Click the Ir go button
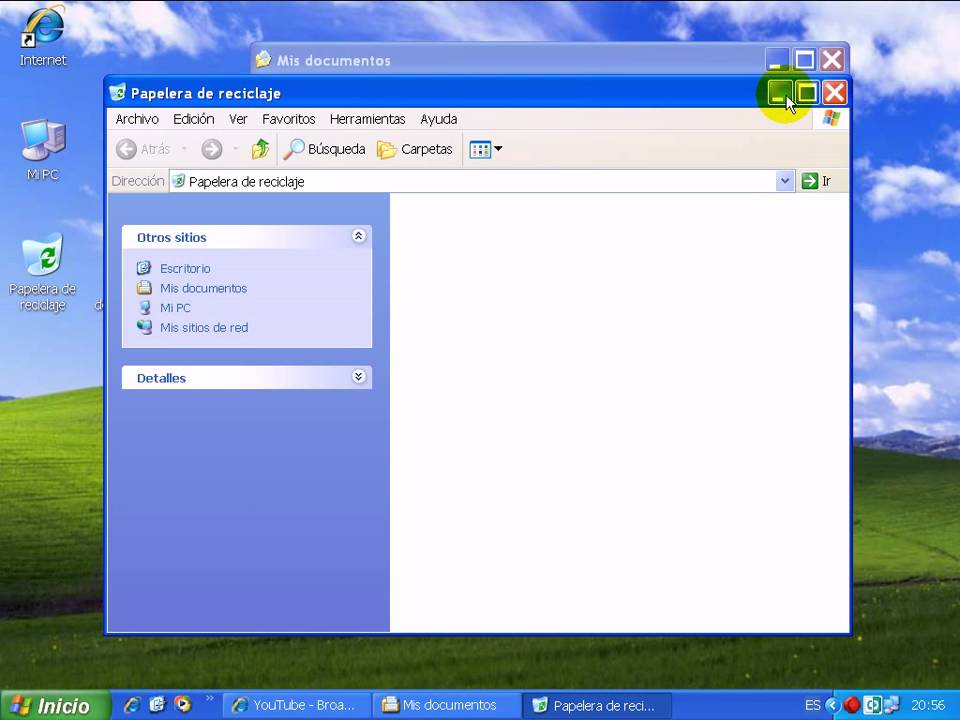 pos(816,181)
